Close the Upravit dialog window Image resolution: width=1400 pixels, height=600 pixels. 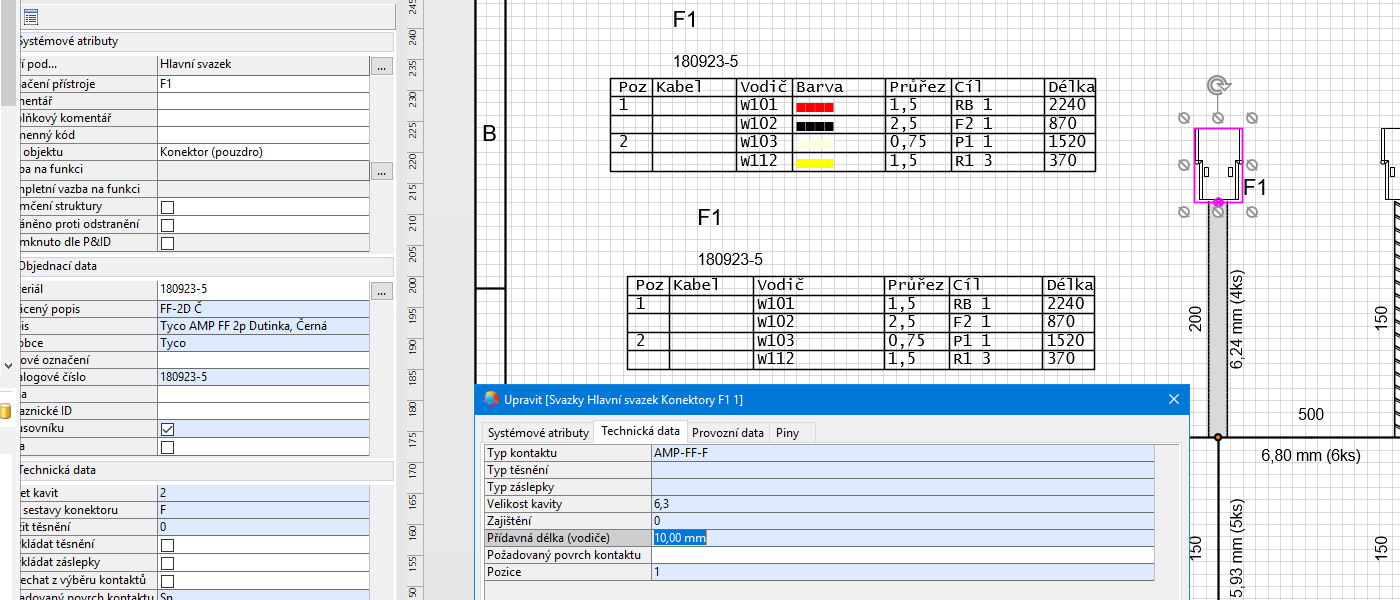pyautogui.click(x=1174, y=399)
